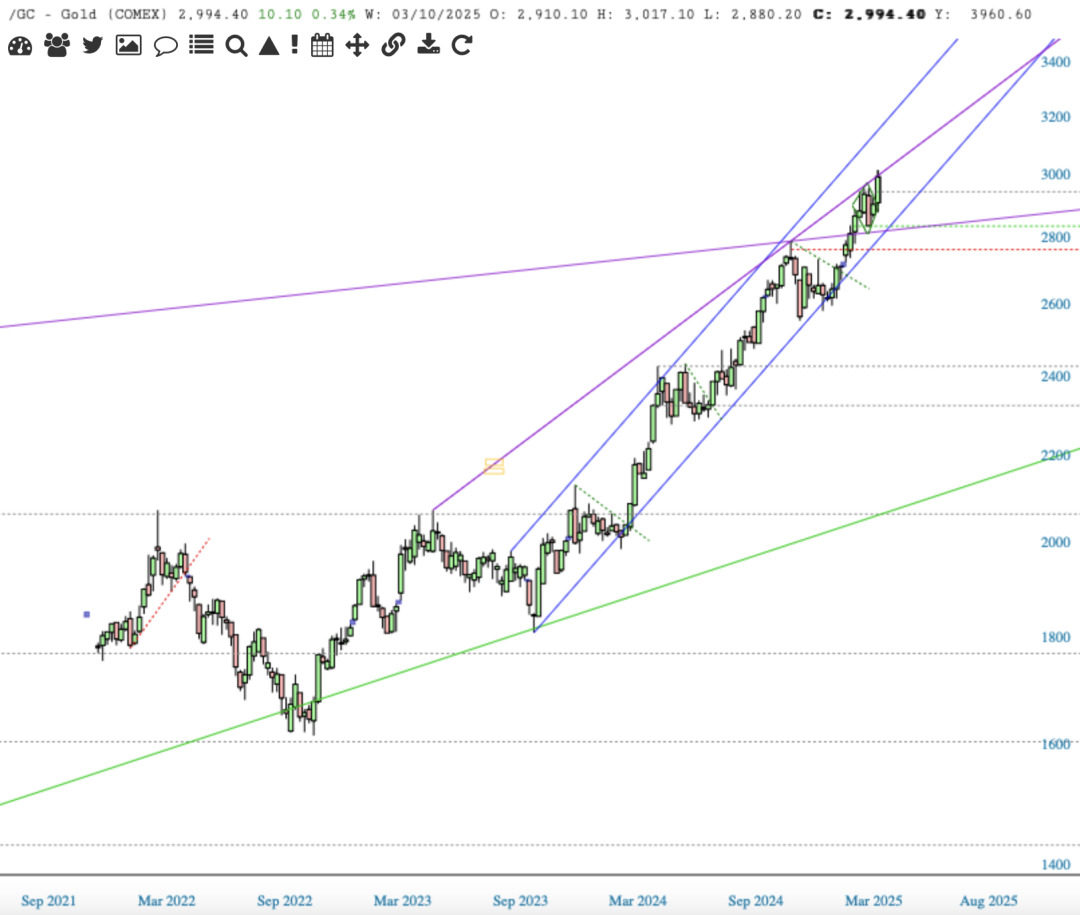Click the Sep 2021 date axis label
The height and width of the screenshot is (915, 1080).
click(48, 901)
